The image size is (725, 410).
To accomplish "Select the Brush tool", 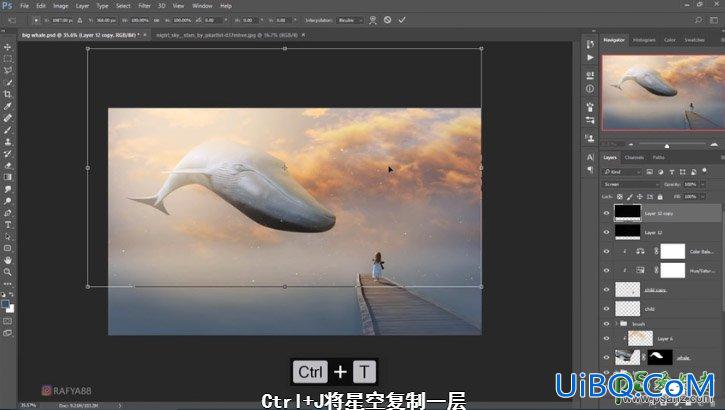I will [x=7, y=130].
